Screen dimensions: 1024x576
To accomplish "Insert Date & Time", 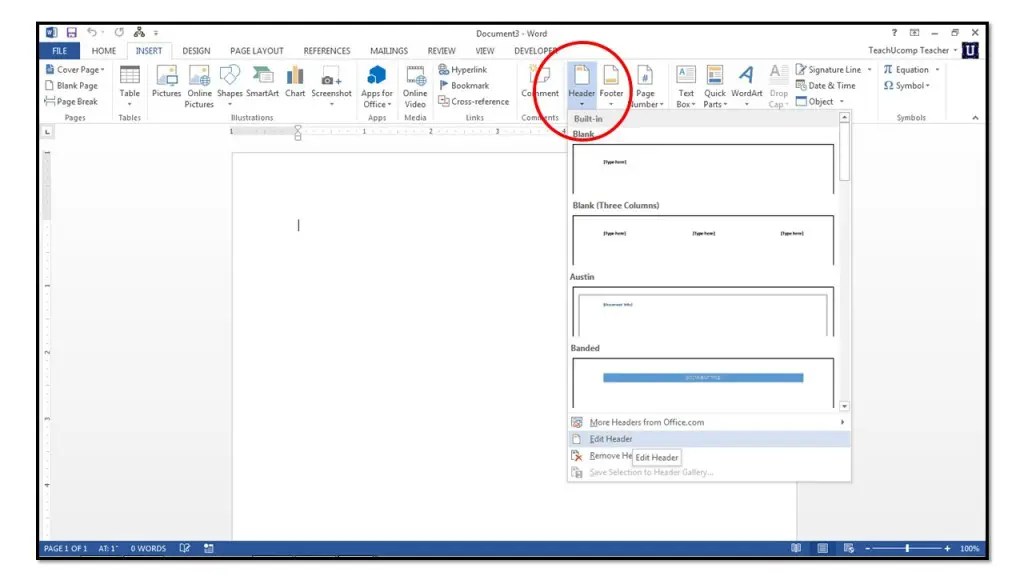I will (x=825, y=86).
